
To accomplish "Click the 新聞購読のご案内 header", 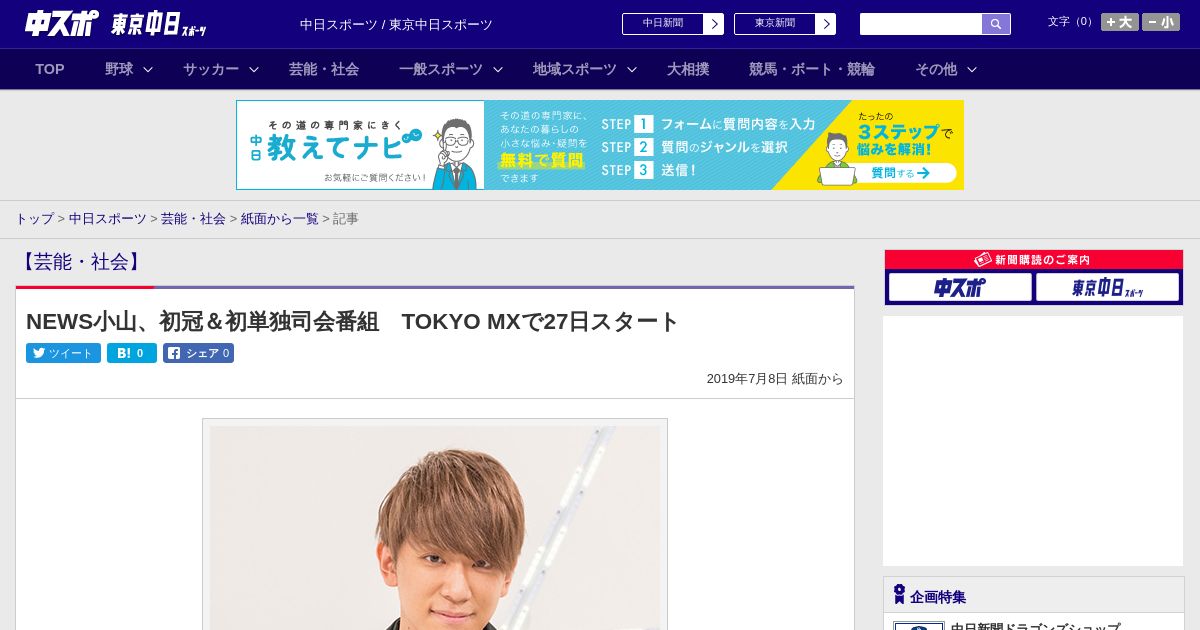I will [x=1034, y=260].
